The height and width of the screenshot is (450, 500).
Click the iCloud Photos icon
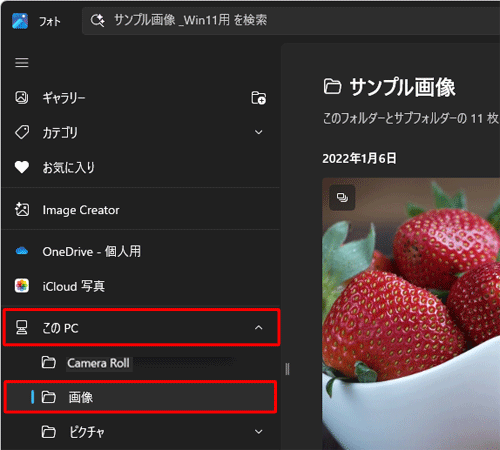click(22, 286)
